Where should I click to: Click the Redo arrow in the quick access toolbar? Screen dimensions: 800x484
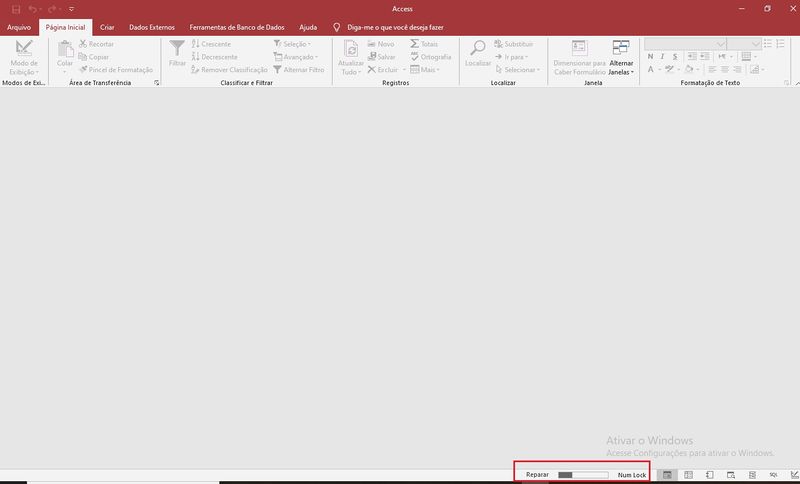coord(52,9)
